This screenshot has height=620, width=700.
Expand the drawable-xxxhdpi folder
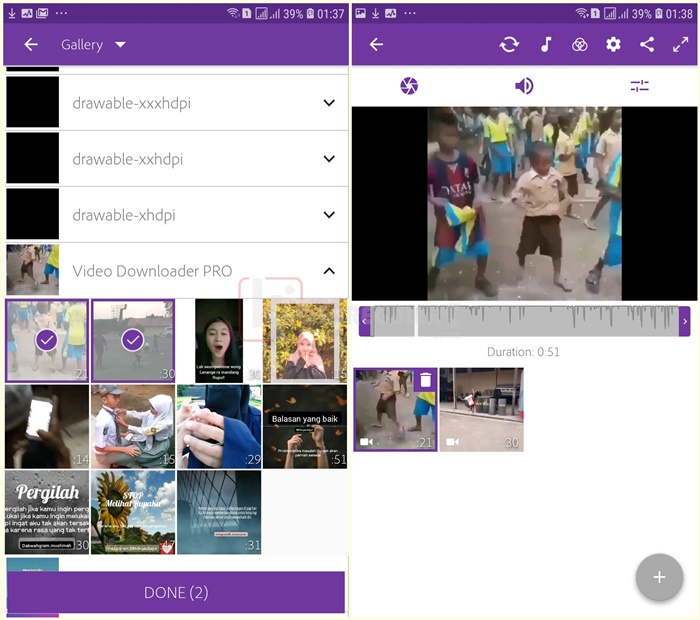[x=329, y=103]
